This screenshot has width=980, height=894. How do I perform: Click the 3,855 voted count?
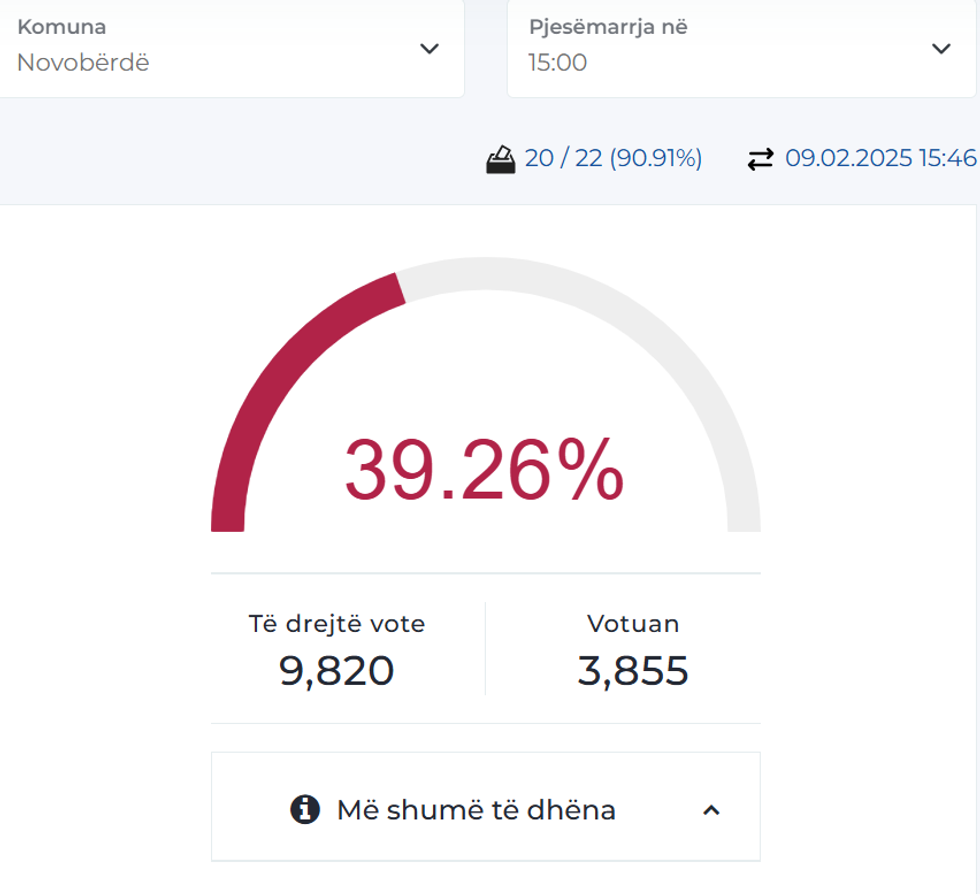633,670
